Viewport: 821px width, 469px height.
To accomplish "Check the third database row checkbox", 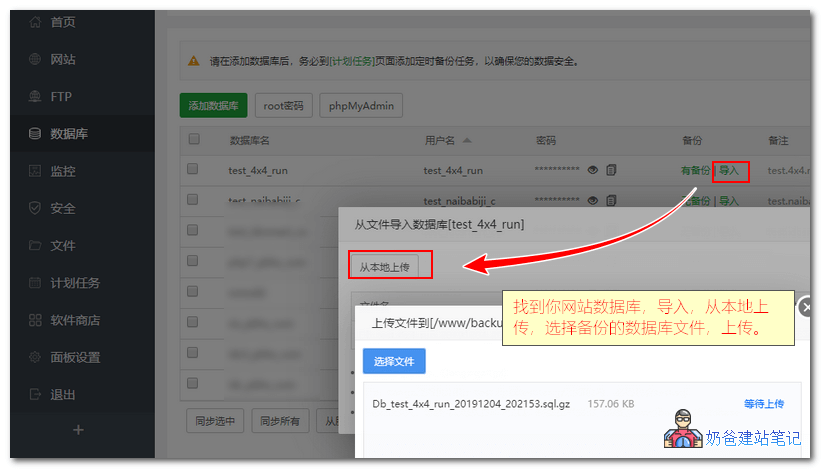I will pos(193,230).
